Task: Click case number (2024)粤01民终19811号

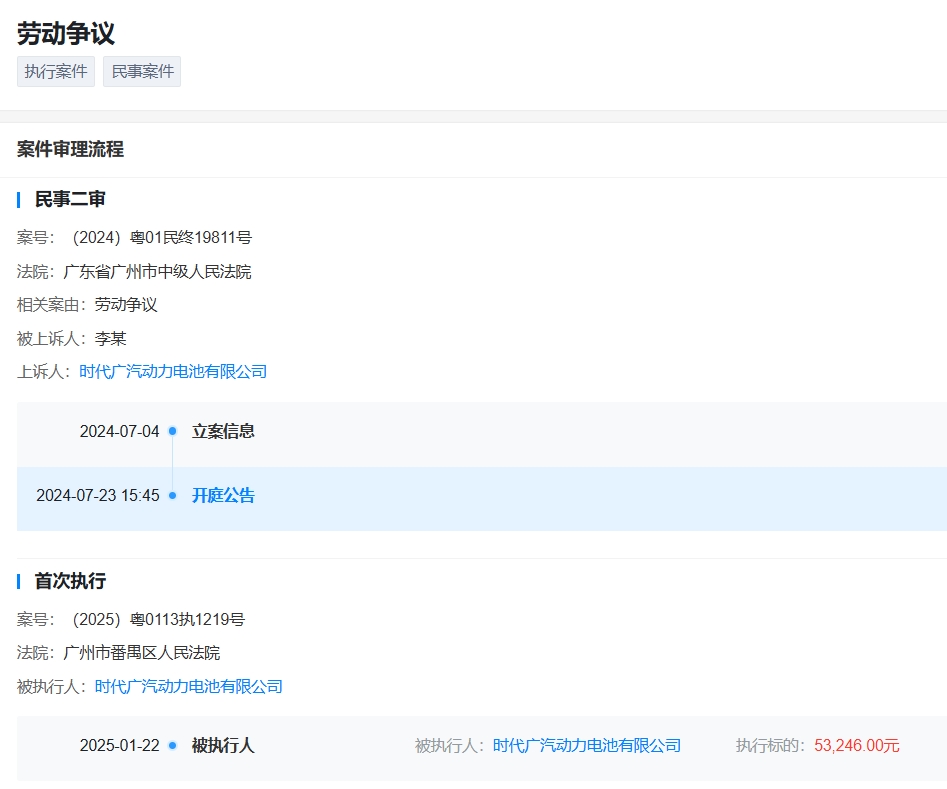Action: 158,238
